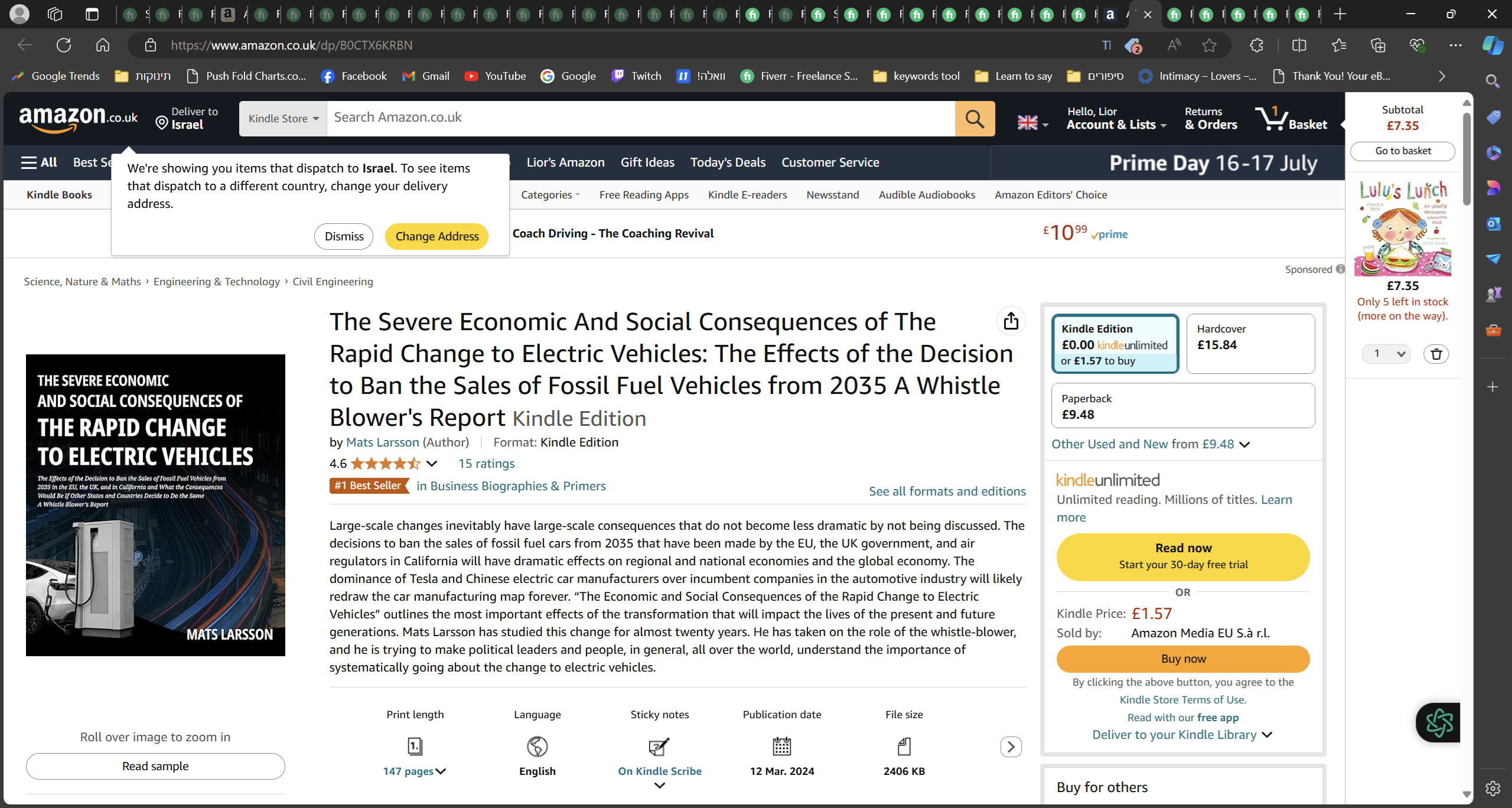This screenshot has width=1512, height=808.
Task: Click the Change Address button
Action: [x=436, y=236]
